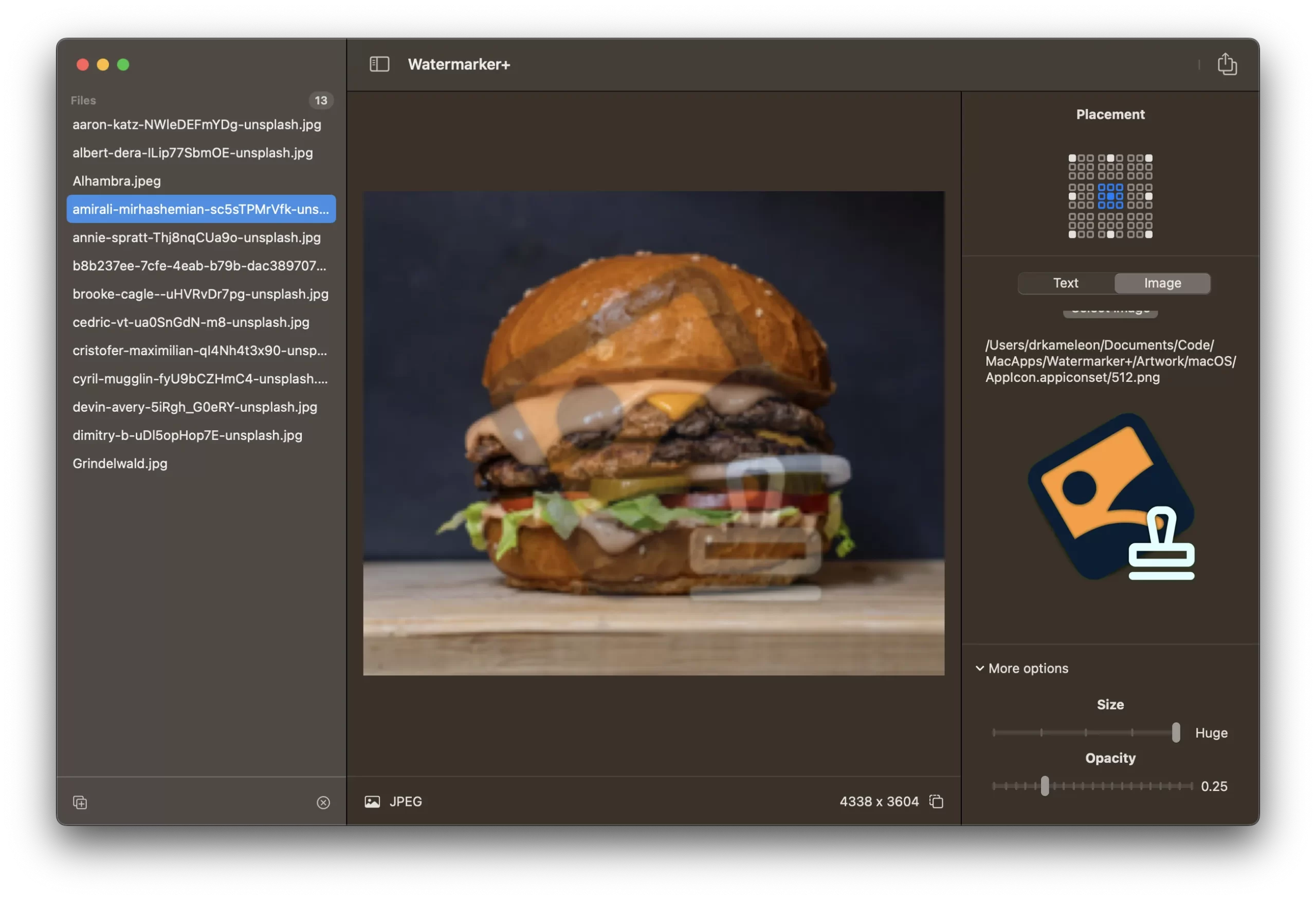
Task: Select bottom-right corner placement square
Action: [1148, 234]
